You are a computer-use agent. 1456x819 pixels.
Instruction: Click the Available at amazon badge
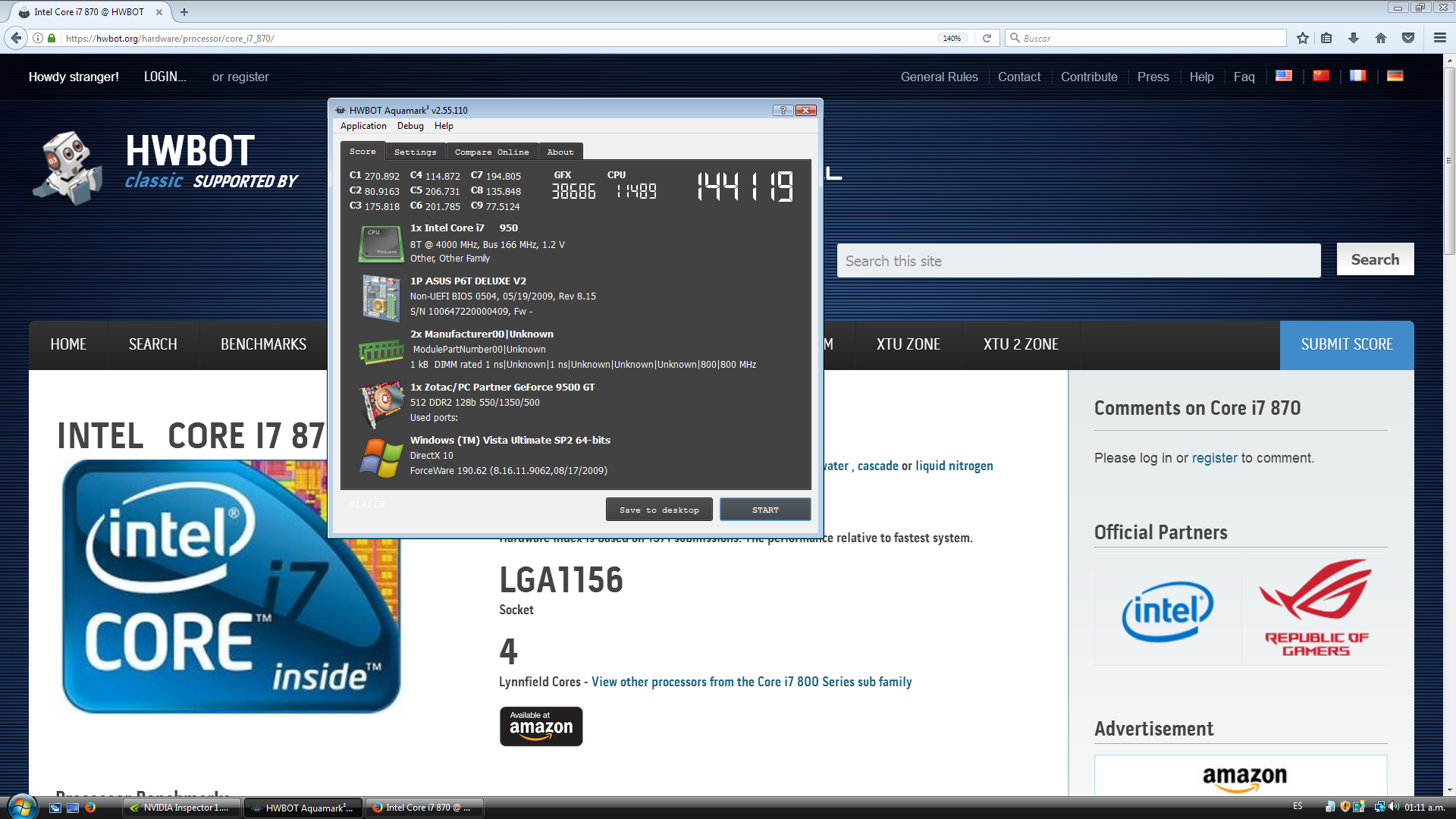541,726
